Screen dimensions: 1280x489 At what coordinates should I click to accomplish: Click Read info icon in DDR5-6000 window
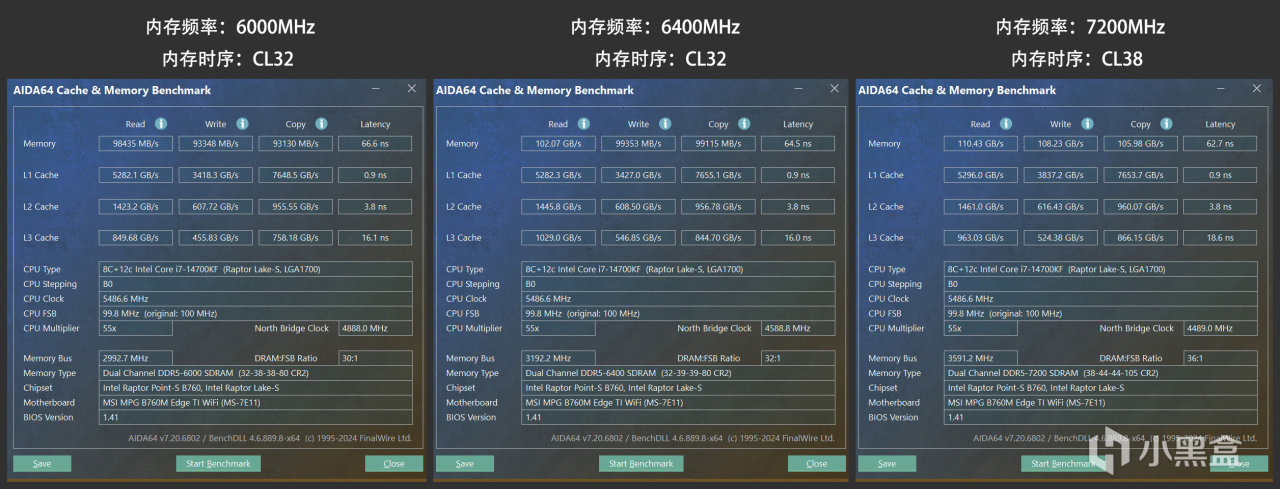tap(160, 124)
